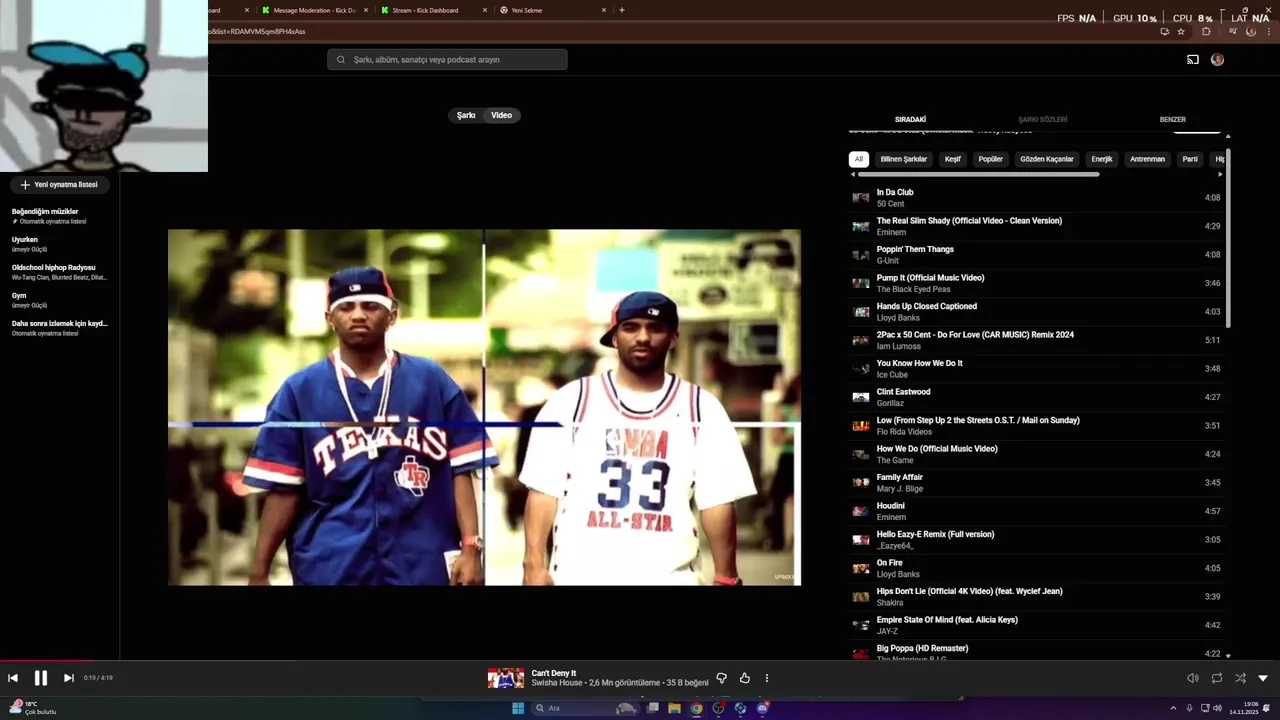Select the All filter chip
Viewport: 1280px width, 720px height.
[858, 159]
